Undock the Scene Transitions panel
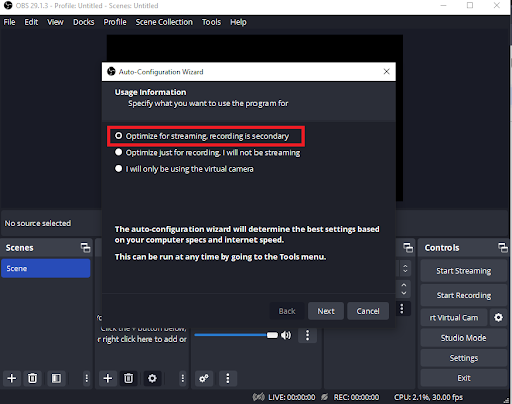 408,248
